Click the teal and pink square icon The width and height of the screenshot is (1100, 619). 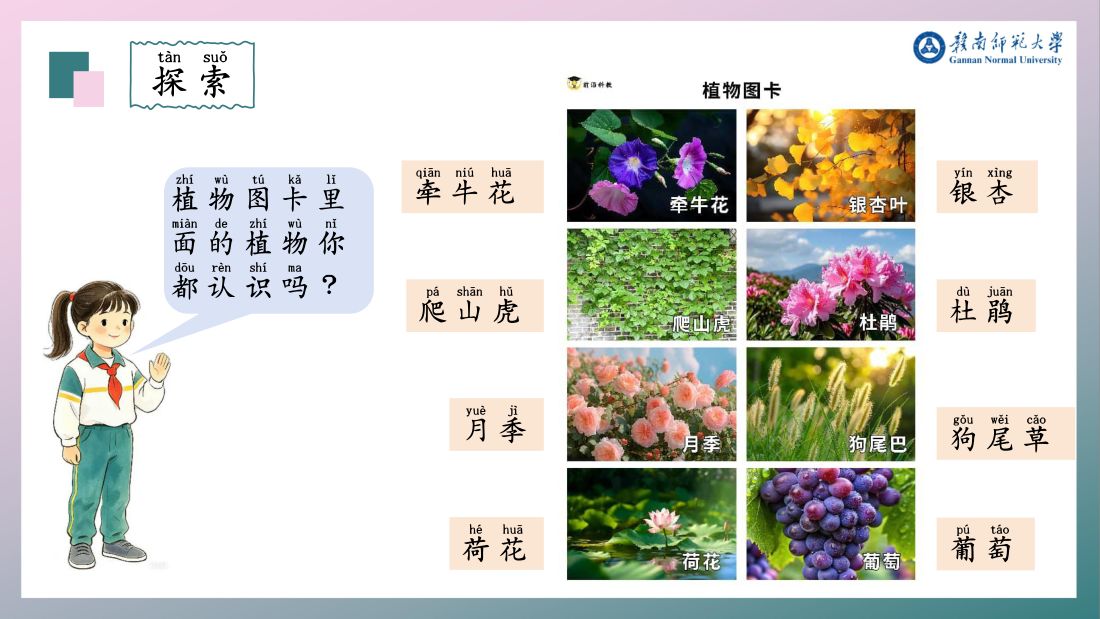tap(76, 79)
